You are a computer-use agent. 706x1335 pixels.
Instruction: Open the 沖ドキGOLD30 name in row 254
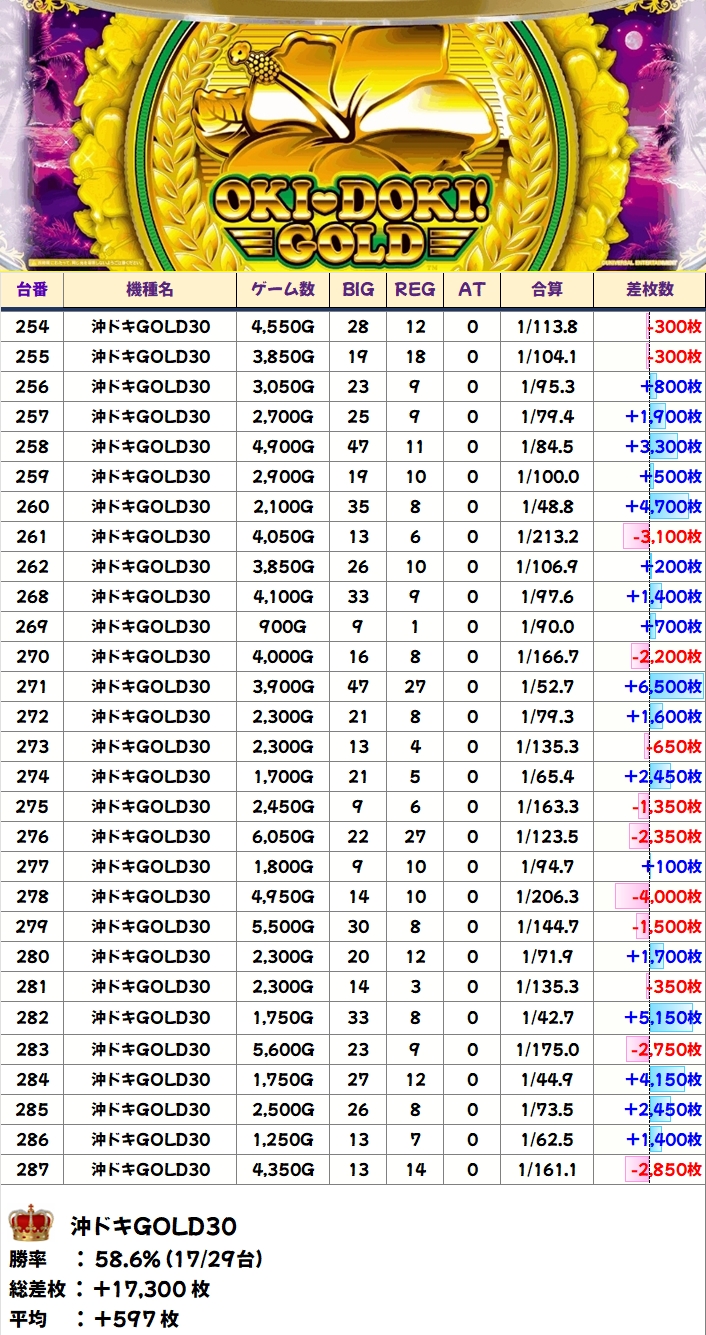(150, 327)
